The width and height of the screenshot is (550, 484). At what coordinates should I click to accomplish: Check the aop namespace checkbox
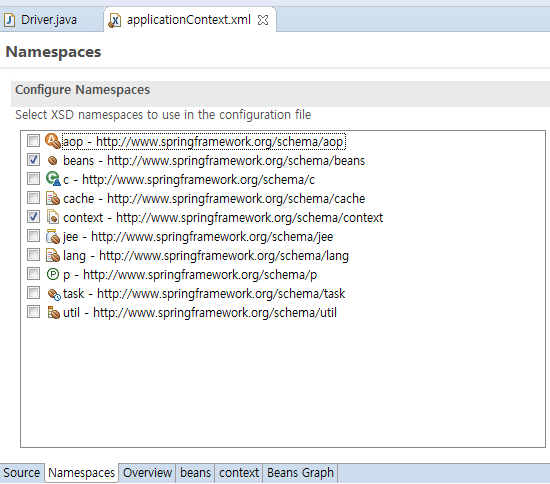[33, 141]
